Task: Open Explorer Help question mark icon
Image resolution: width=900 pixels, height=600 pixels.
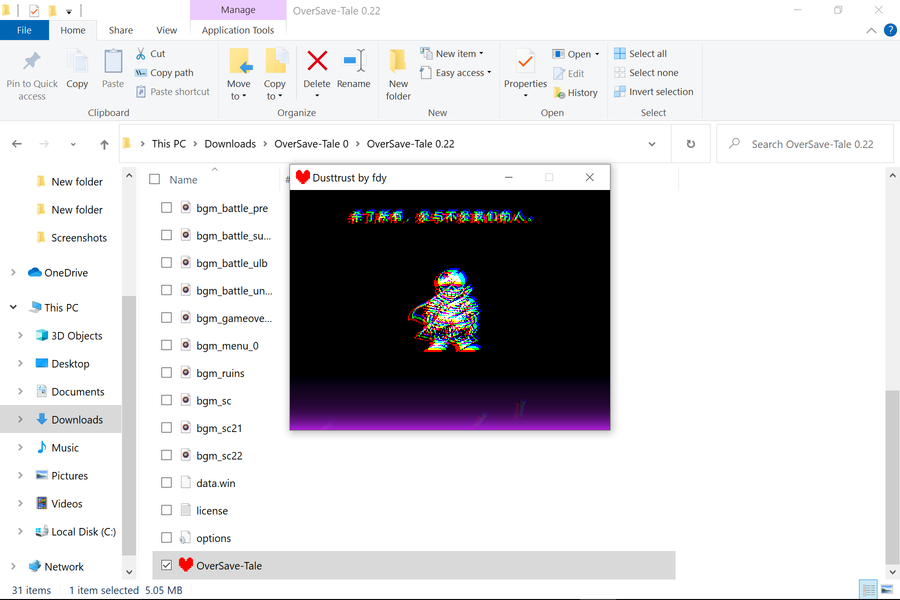Action: (890, 30)
